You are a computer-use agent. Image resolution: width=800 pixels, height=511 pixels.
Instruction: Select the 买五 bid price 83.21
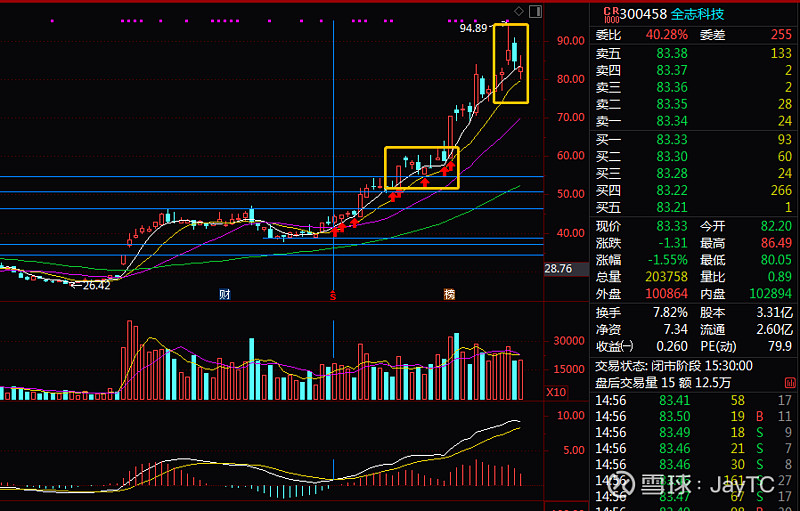(672, 207)
